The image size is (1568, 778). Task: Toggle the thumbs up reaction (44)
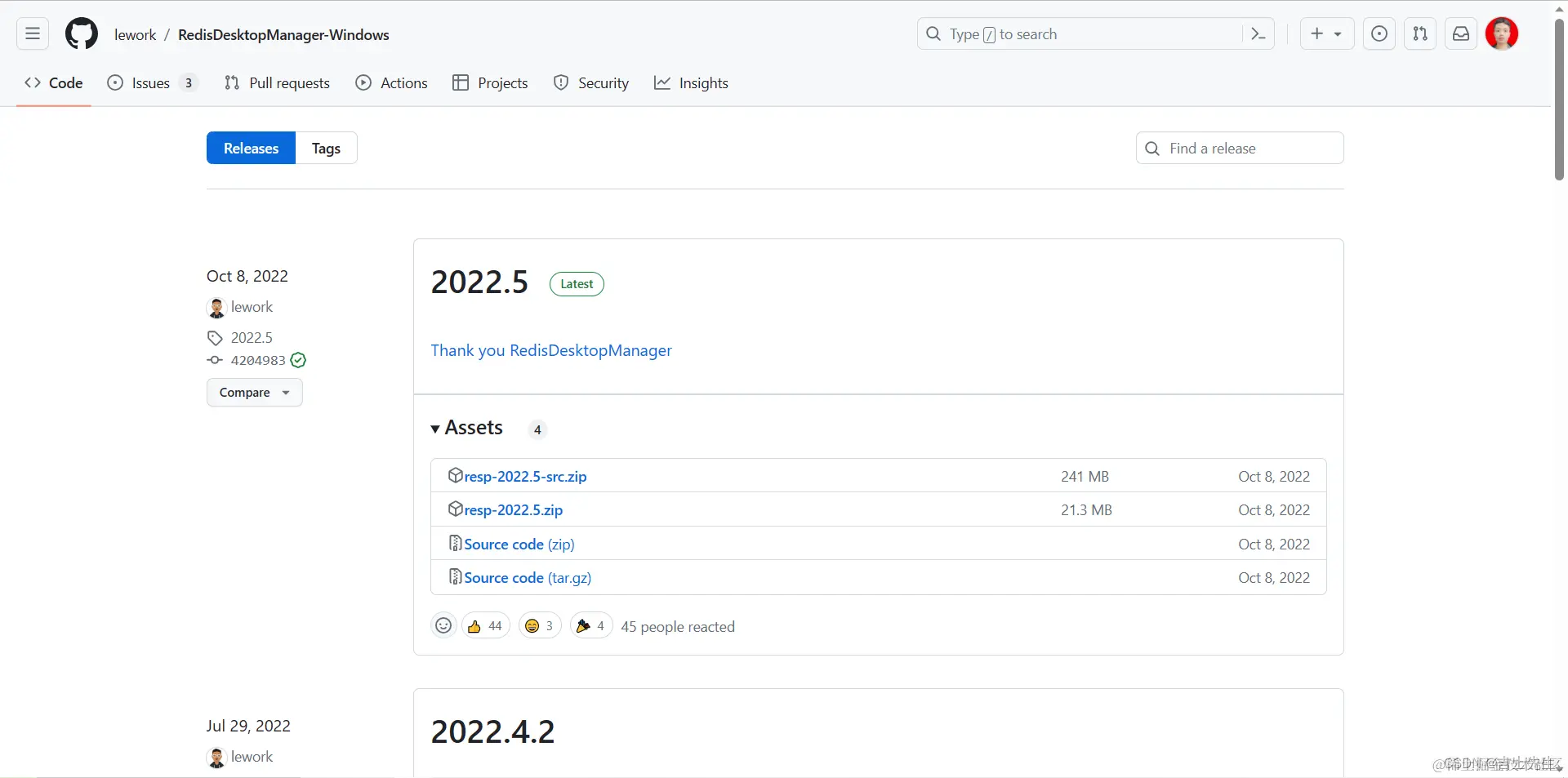(486, 626)
